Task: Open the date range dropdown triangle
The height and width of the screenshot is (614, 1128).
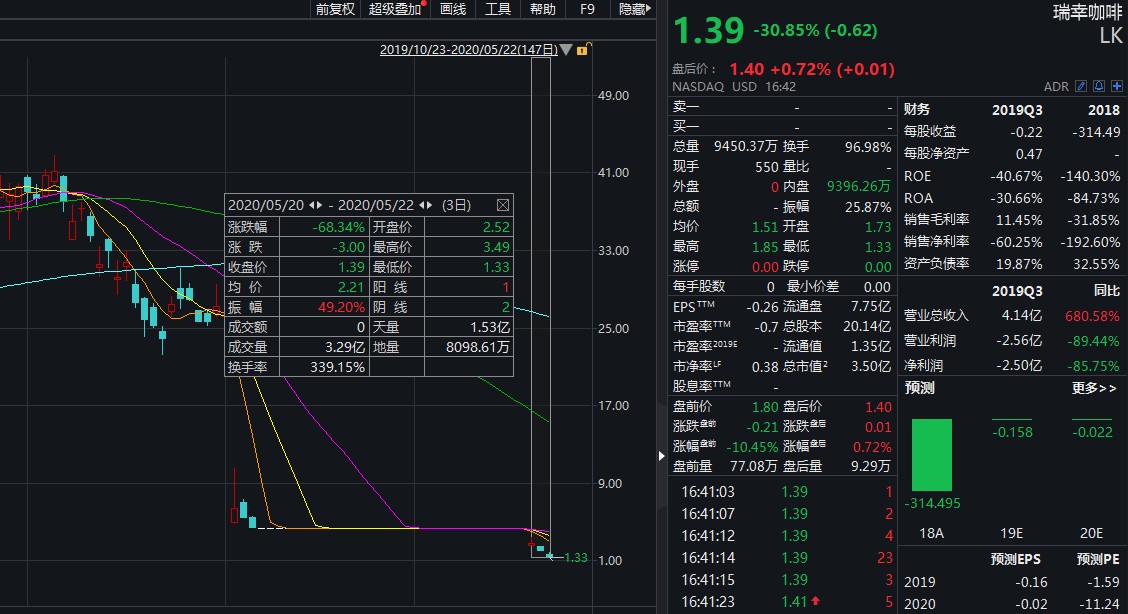Action: 566,50
